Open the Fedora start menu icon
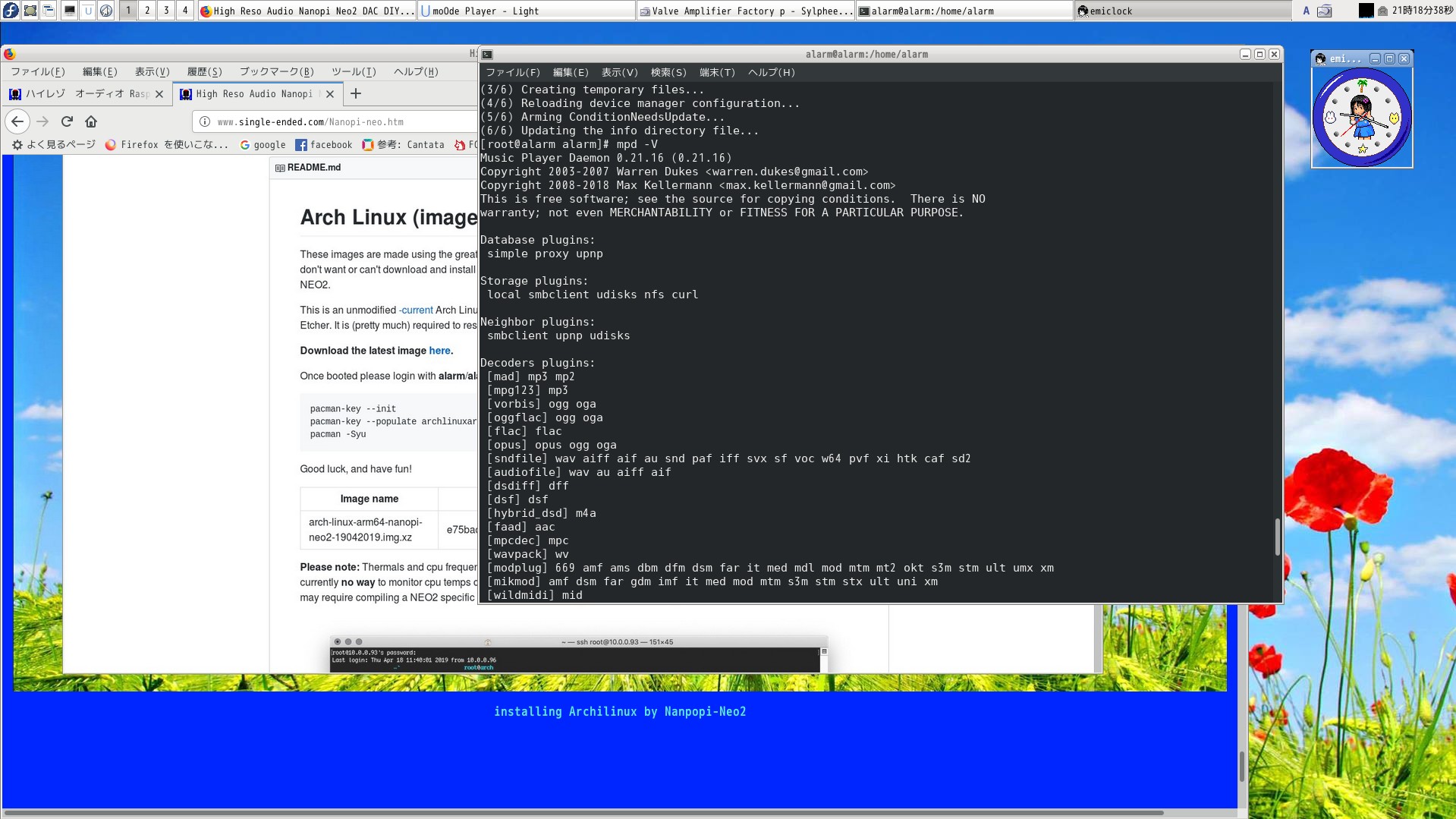This screenshot has width=1456, height=819. click(x=11, y=11)
